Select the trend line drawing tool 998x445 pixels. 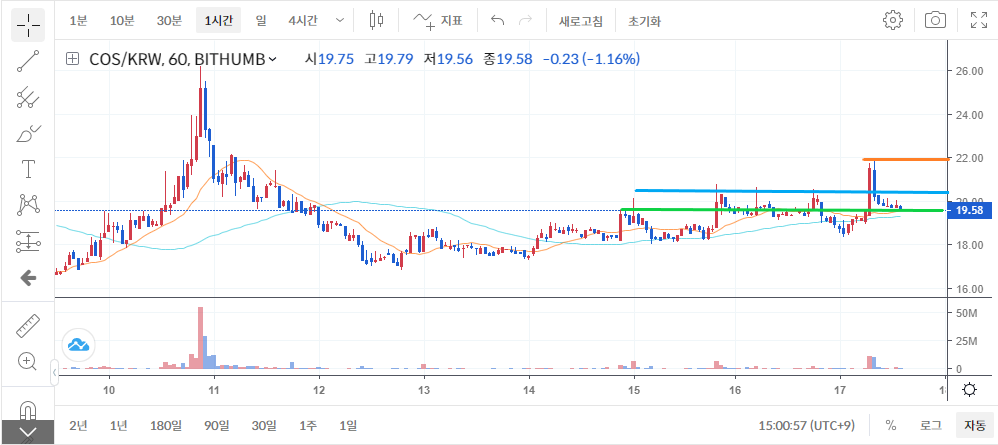click(x=28, y=61)
